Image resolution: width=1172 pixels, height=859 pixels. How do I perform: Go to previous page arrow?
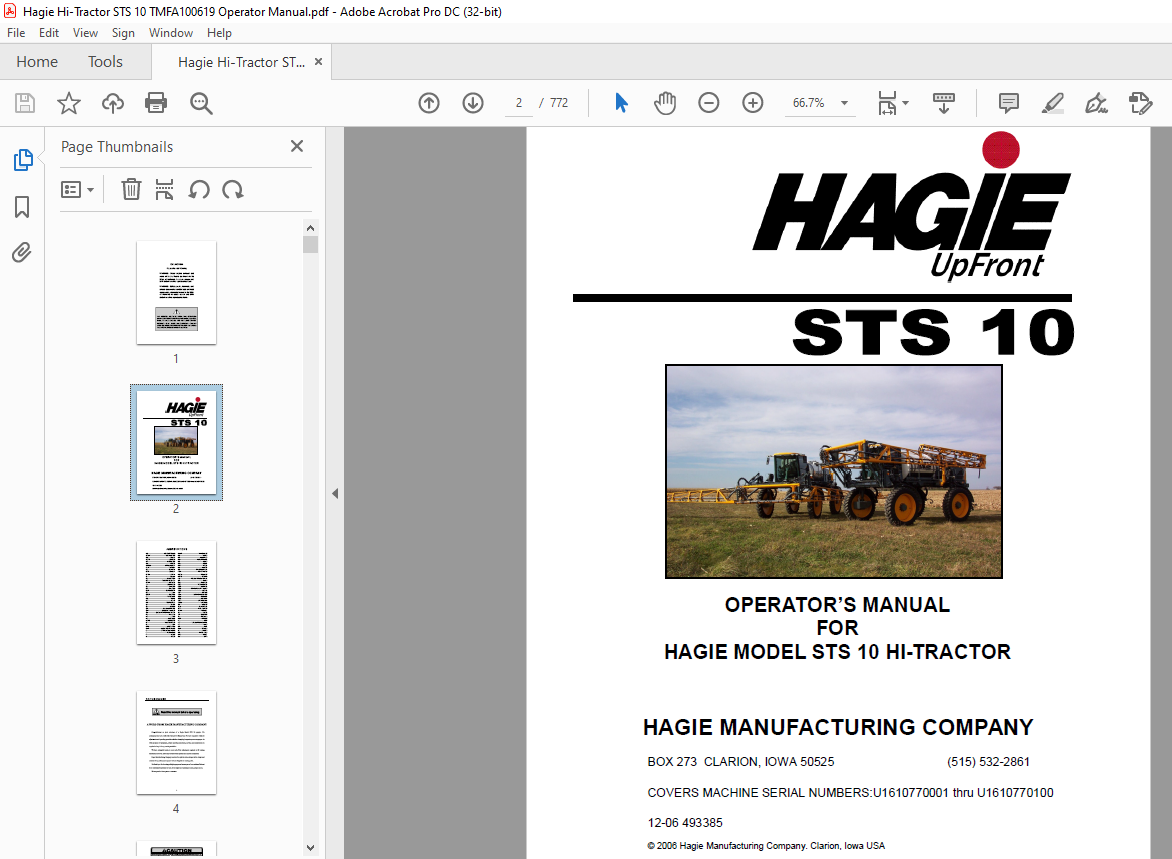click(x=429, y=103)
